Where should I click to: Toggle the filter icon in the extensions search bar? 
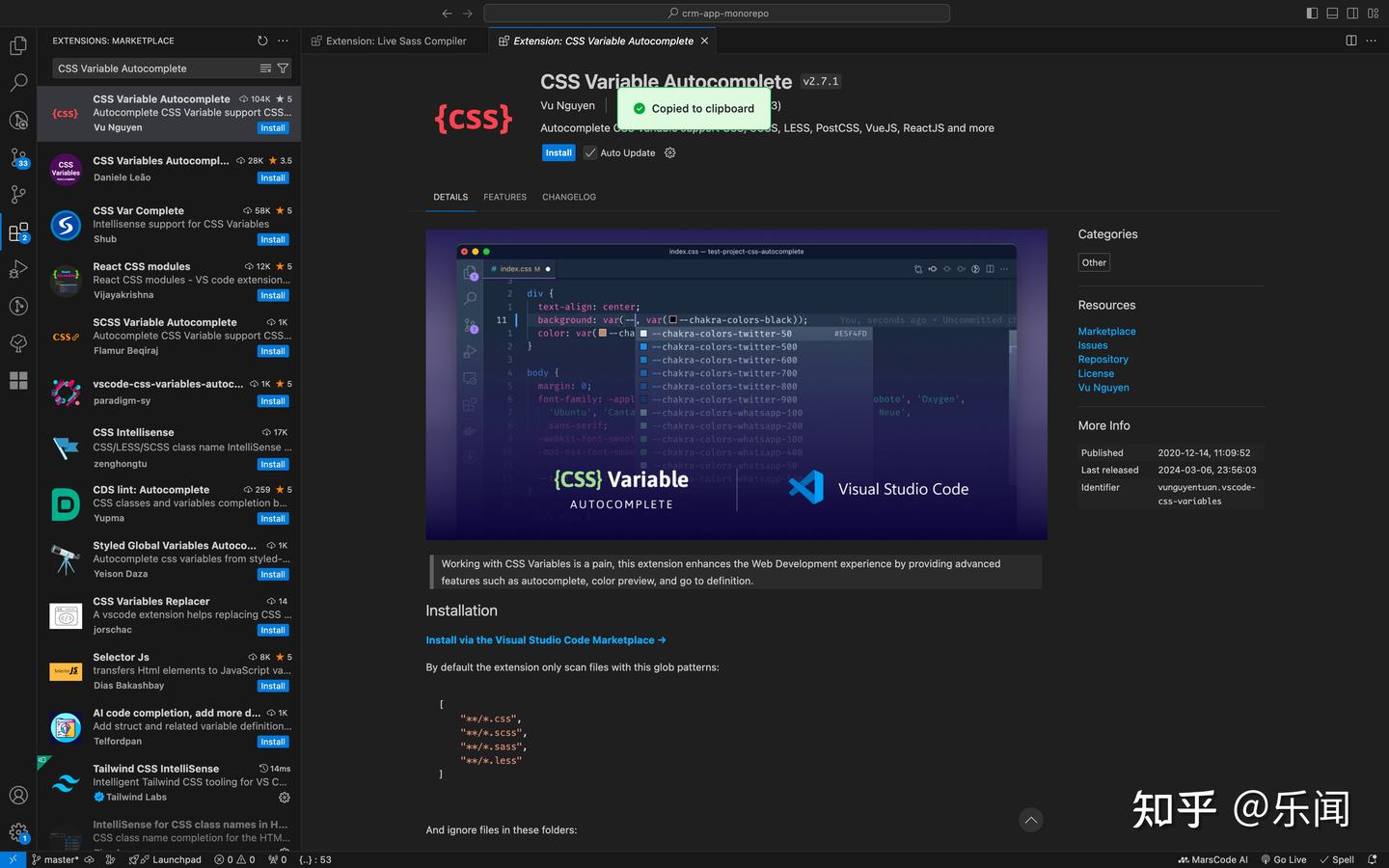[283, 68]
